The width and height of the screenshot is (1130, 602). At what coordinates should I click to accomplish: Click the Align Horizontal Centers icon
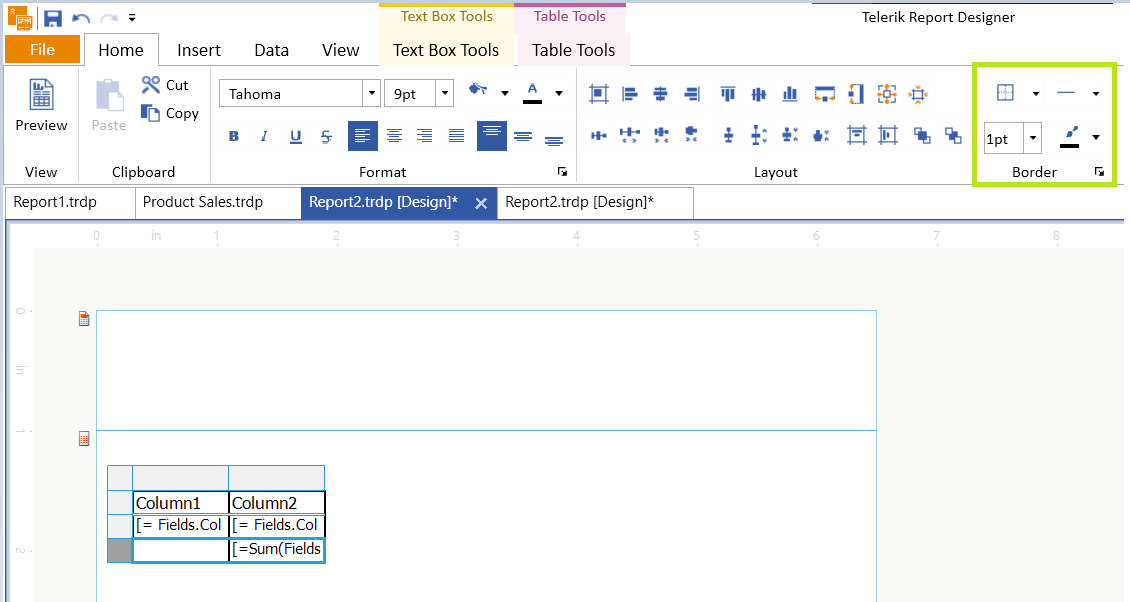[x=660, y=93]
